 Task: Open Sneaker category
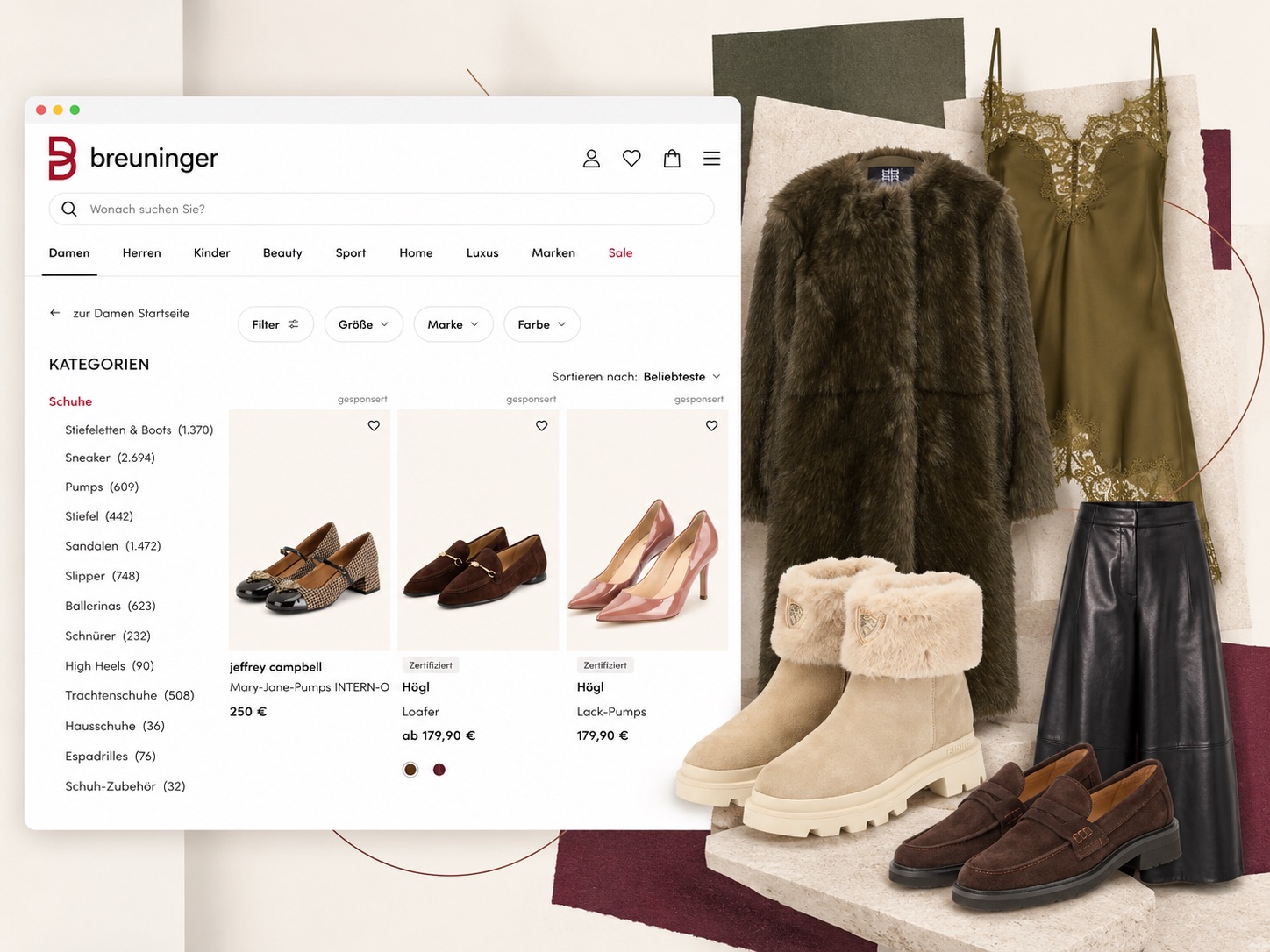[x=110, y=458]
